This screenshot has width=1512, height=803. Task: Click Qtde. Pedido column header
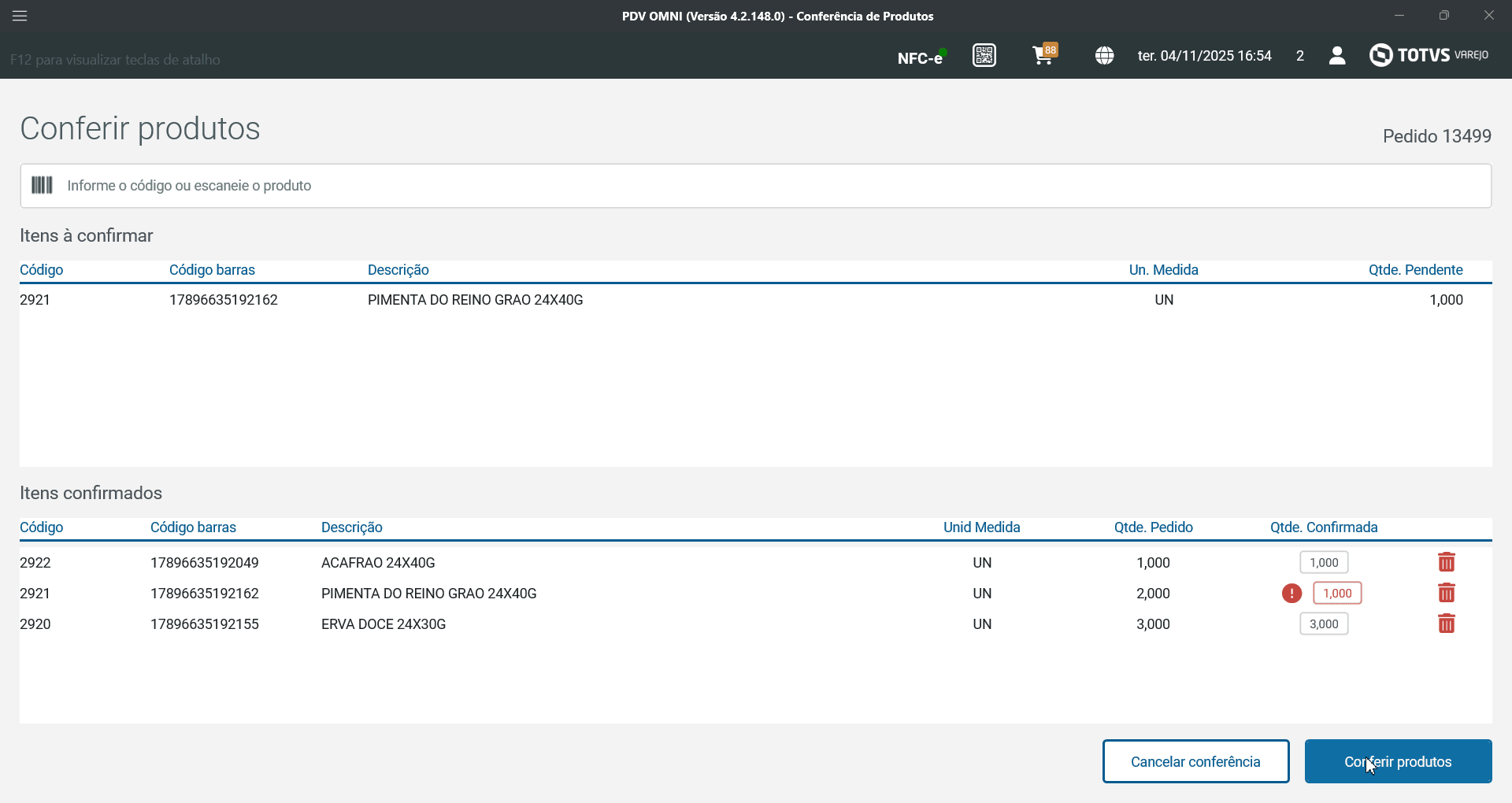tap(1153, 527)
